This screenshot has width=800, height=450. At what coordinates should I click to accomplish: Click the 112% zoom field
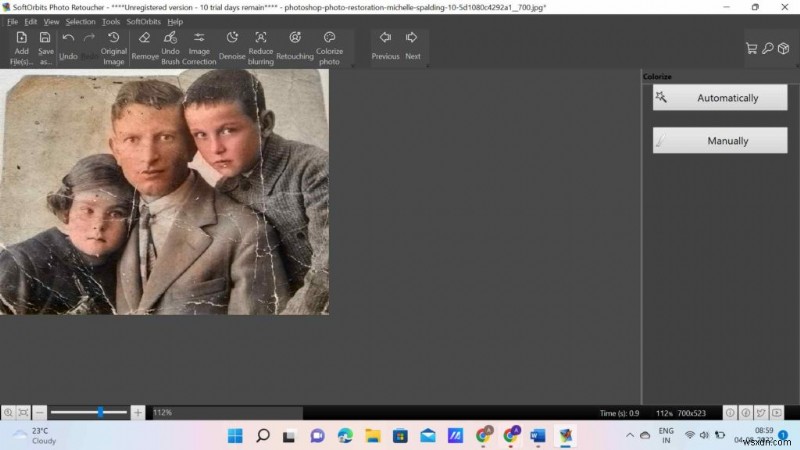tap(228, 412)
